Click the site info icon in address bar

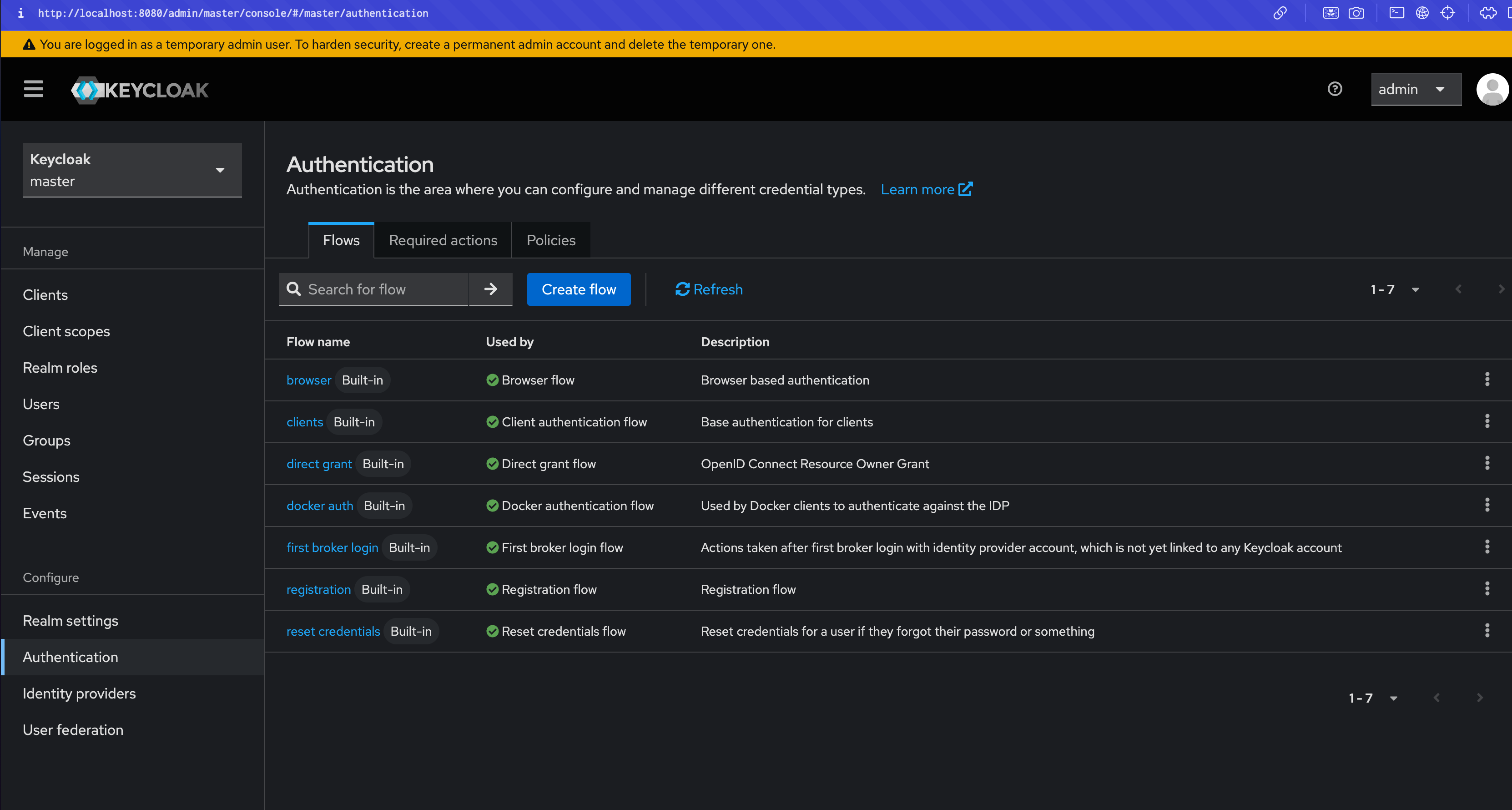point(20,13)
